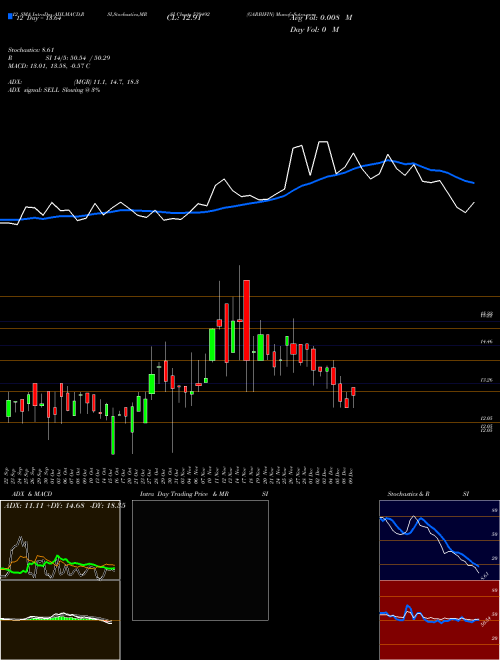This screenshot has height=660, width=500.
Task: Open the red-background RSI chart
Action: (439, 620)
